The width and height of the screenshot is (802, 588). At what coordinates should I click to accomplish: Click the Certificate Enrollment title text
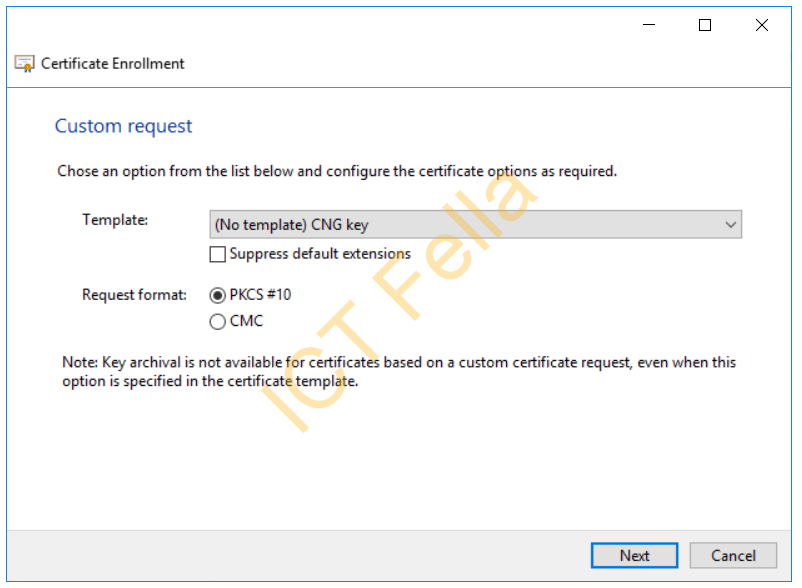(x=113, y=63)
